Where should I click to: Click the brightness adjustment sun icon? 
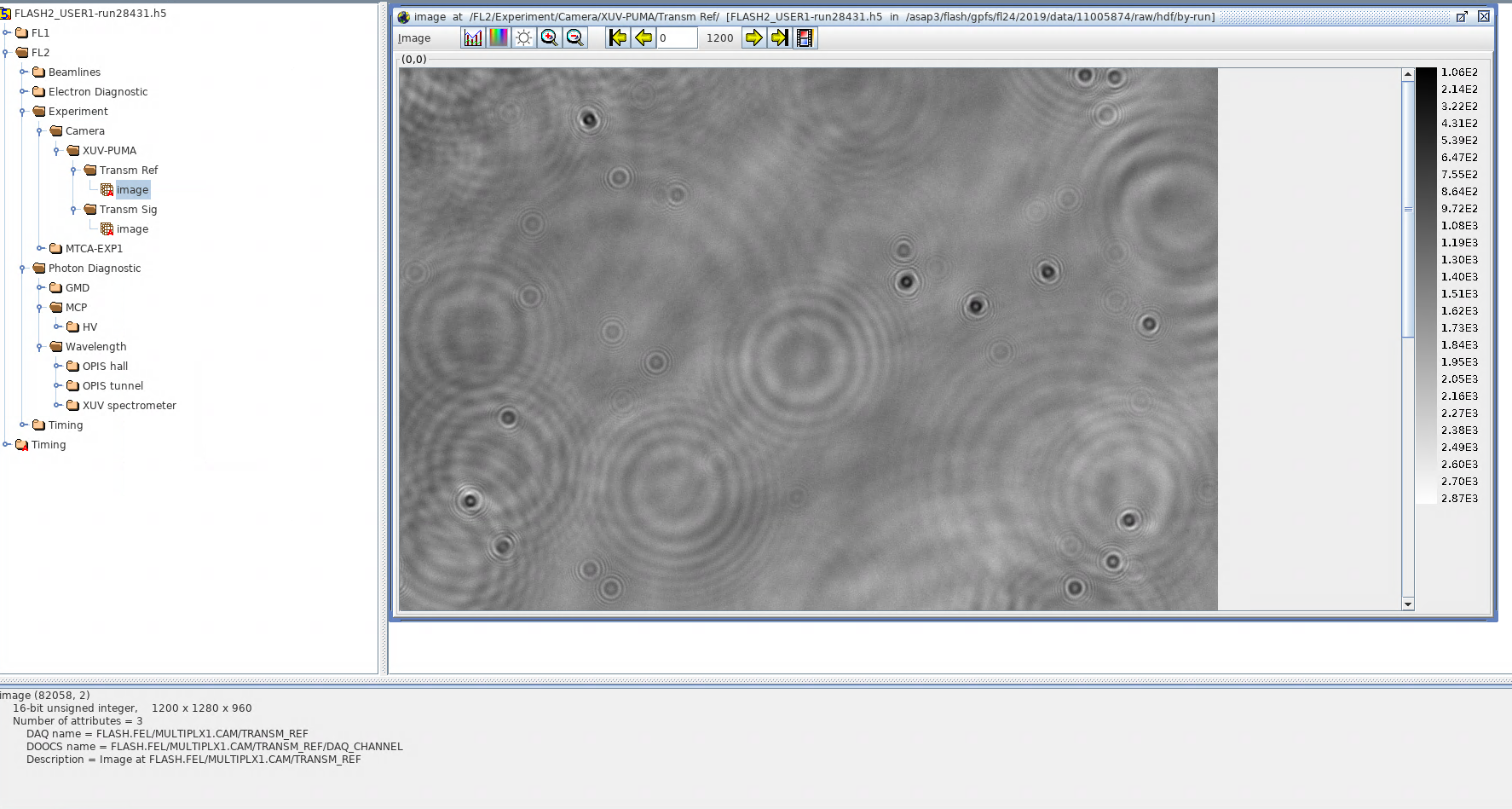(524, 38)
